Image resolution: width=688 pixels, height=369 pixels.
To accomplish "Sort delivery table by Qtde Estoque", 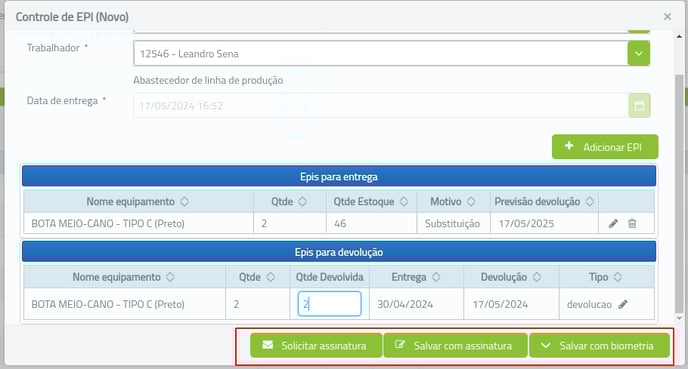I will pyautogui.click(x=404, y=201).
